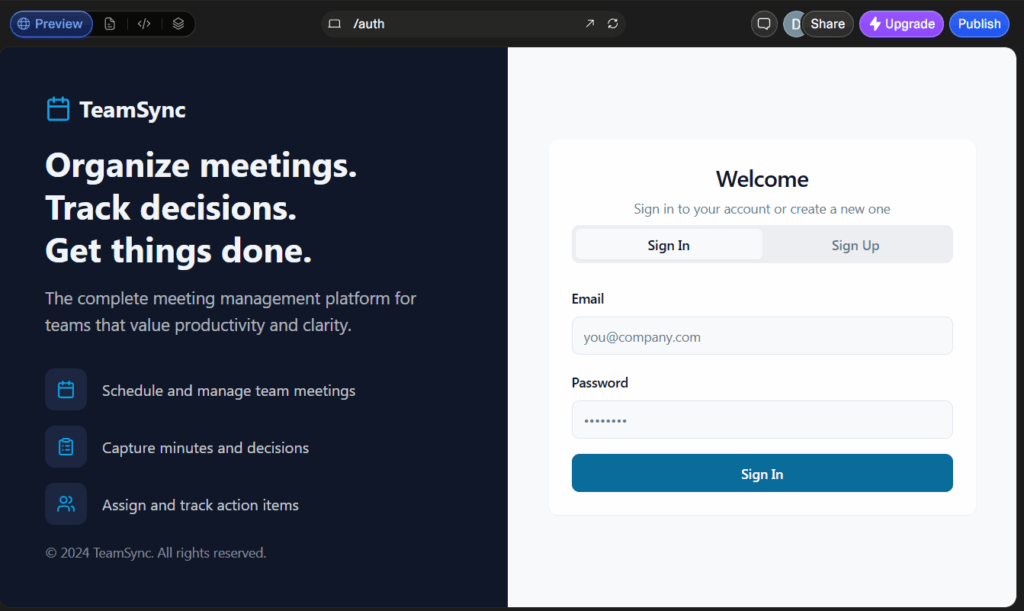Switch to the Sign Up tab
The height and width of the screenshot is (611, 1024).
tap(856, 245)
